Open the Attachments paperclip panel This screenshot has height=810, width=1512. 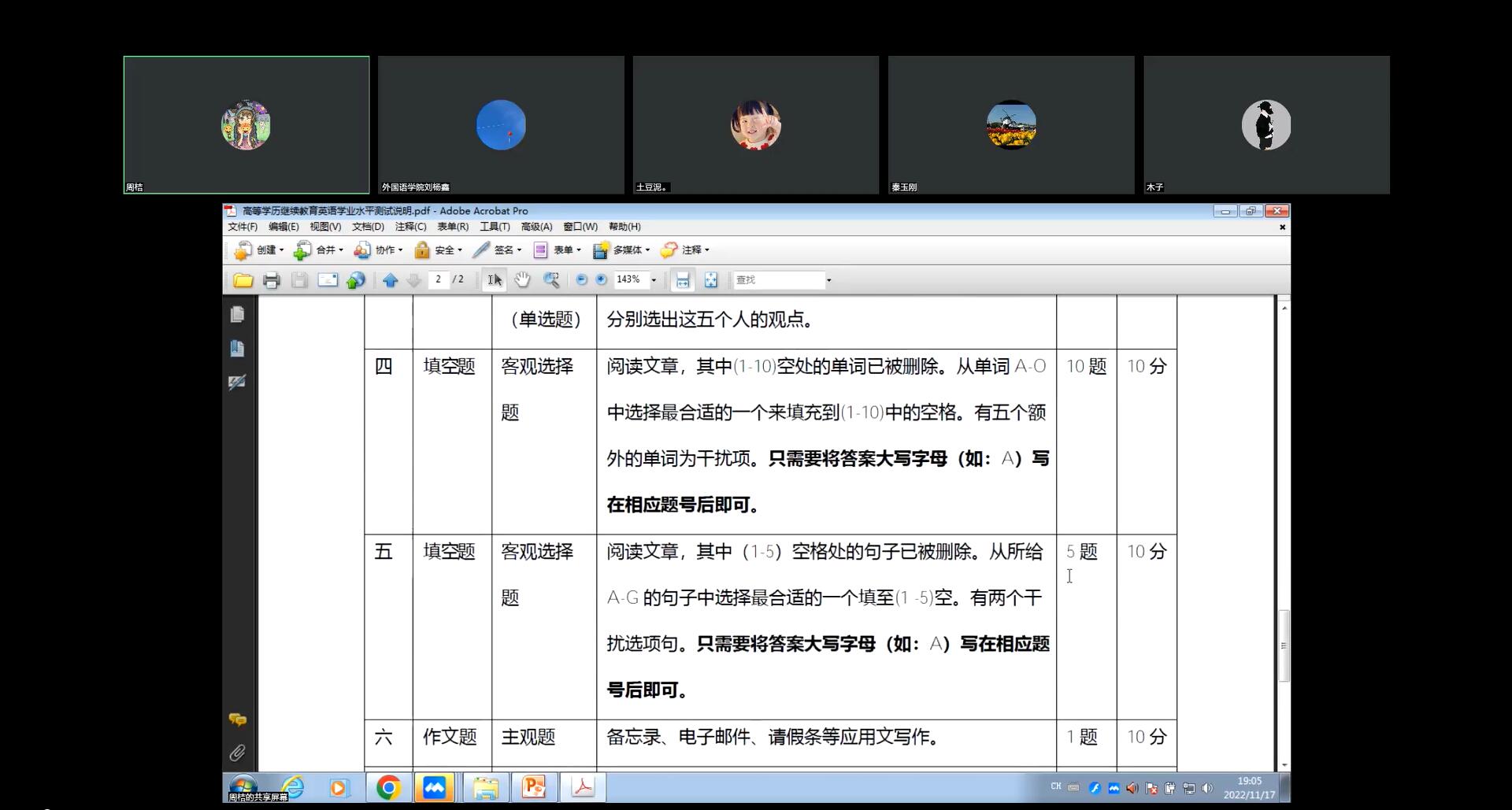pos(237,753)
